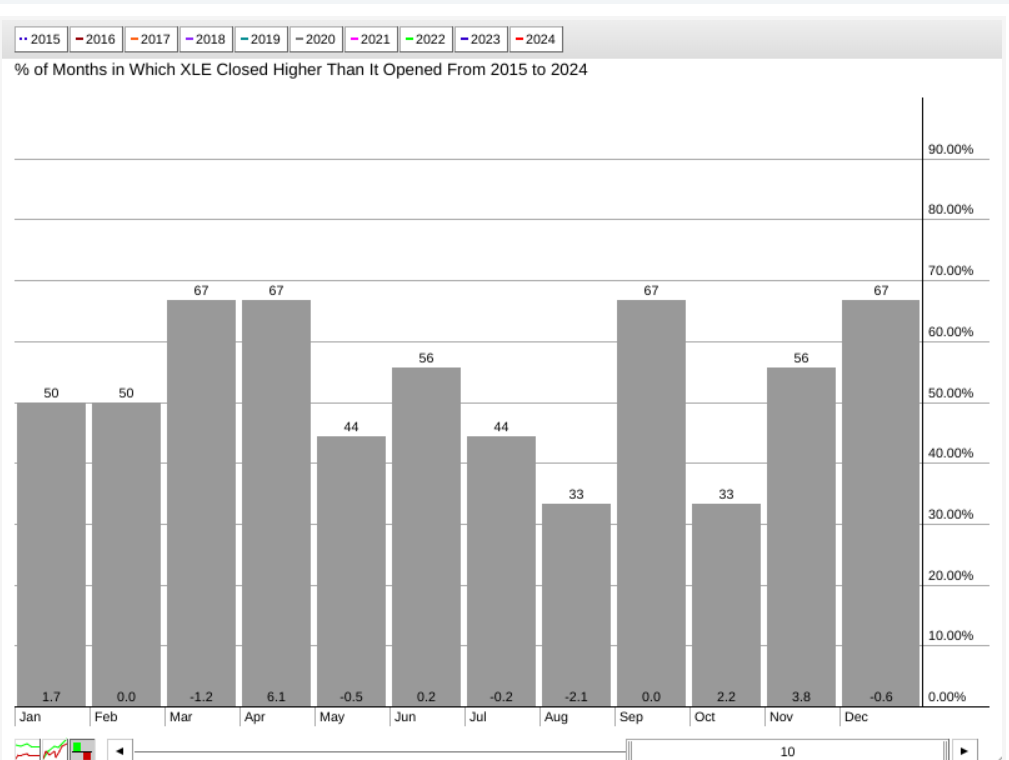Click the right arrow on year slider
1009x760 pixels.
coord(964,751)
